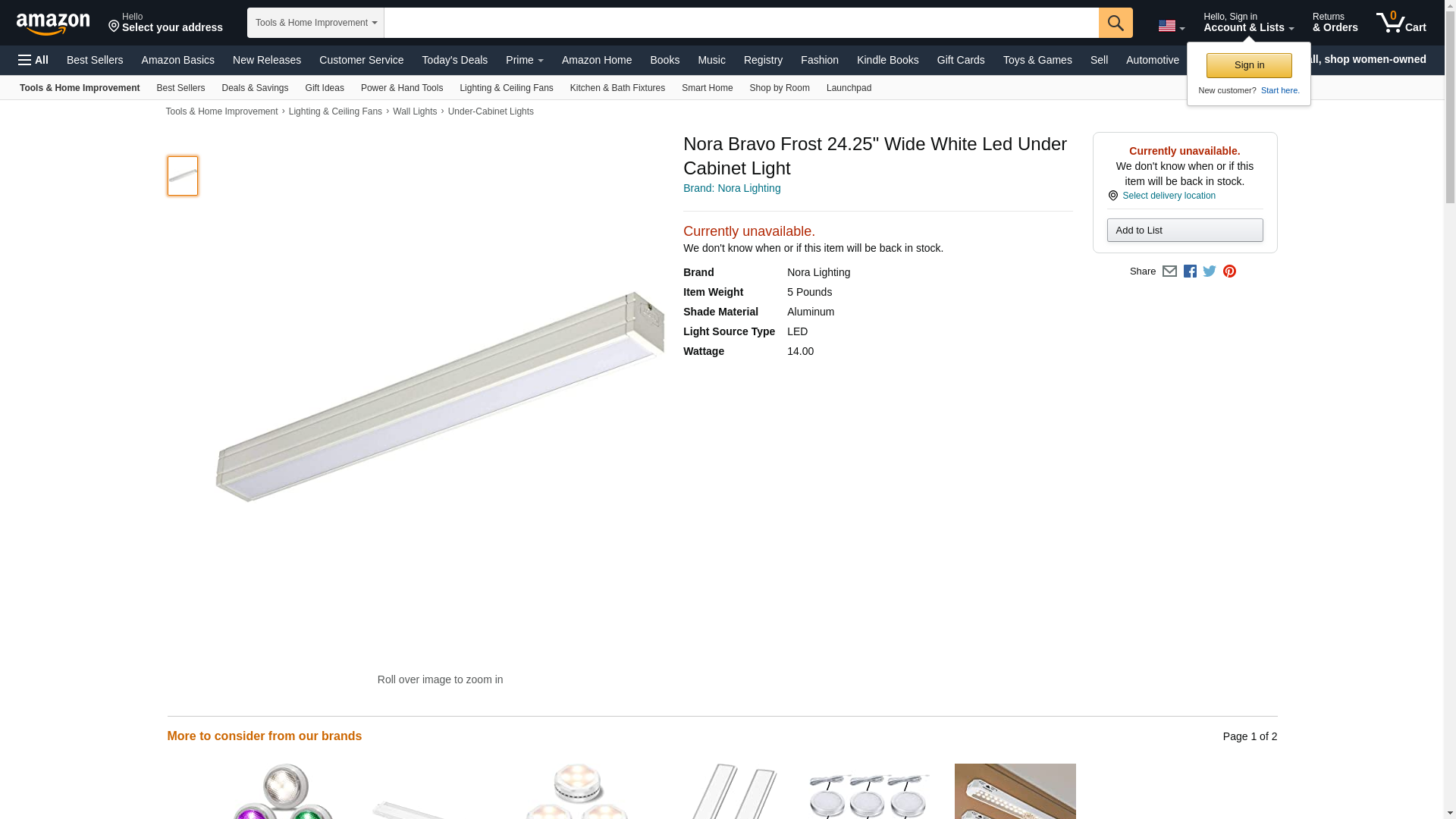The image size is (1456, 819).
Task: Open the Brand: Nora Lighting link
Action: (732, 188)
